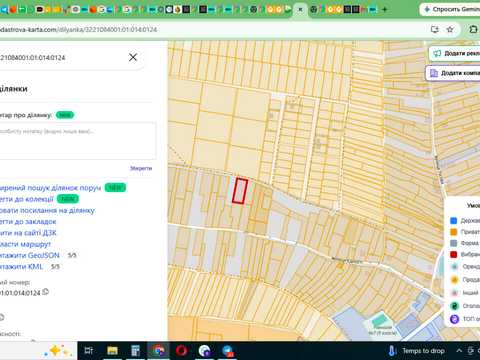
Task: Click the pink legend marker
Action: pyautogui.click(x=454, y=293)
